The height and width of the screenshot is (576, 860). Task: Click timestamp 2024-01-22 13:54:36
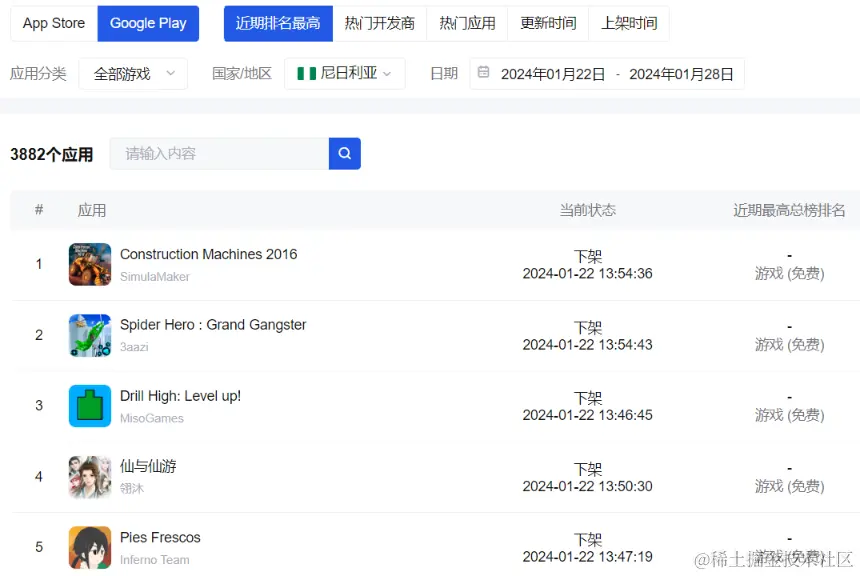point(587,274)
